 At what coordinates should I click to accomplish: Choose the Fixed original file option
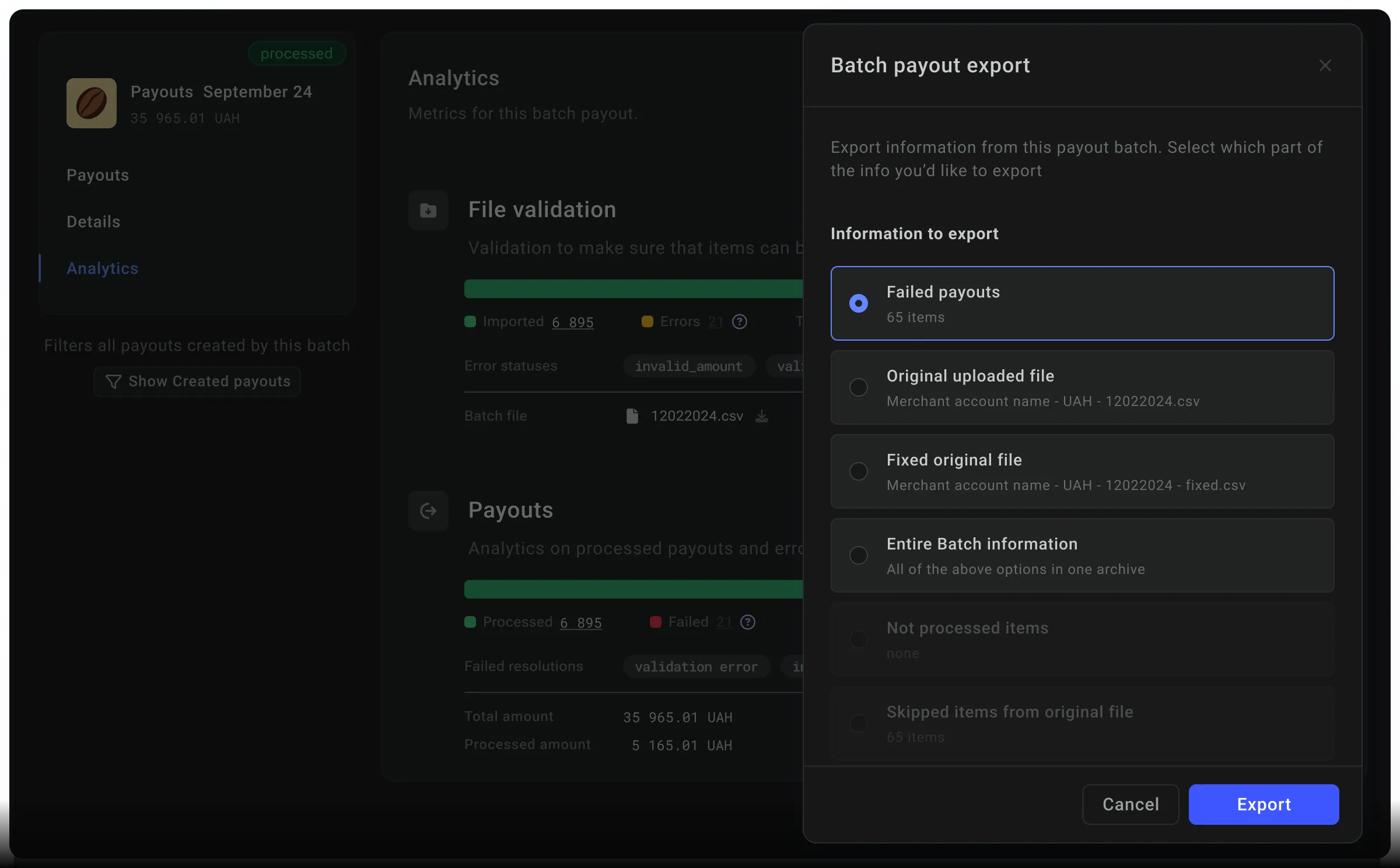click(x=1082, y=471)
